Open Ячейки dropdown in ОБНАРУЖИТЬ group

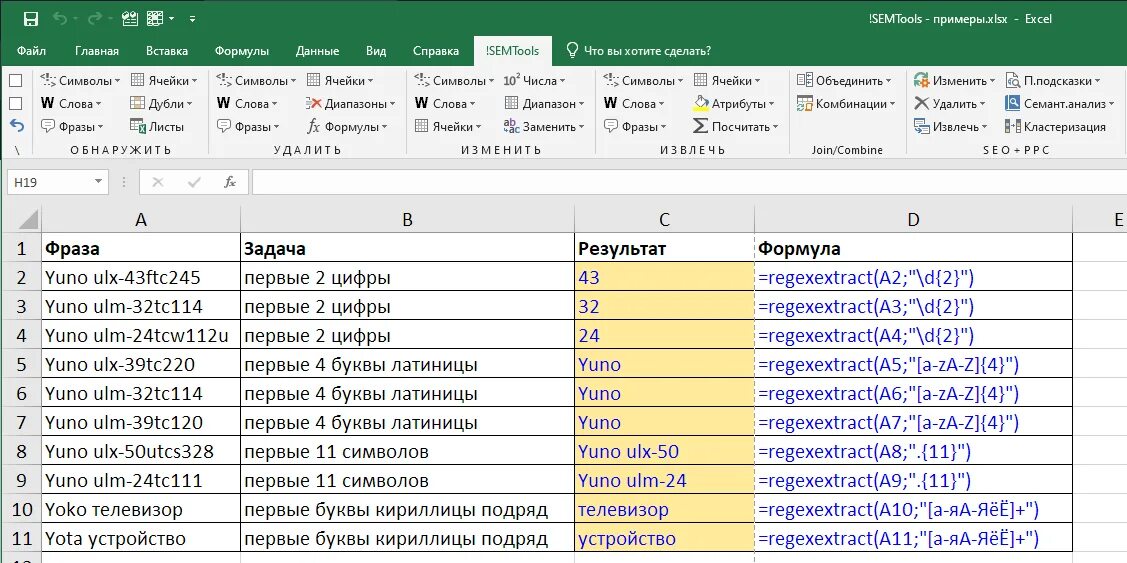[x=163, y=81]
